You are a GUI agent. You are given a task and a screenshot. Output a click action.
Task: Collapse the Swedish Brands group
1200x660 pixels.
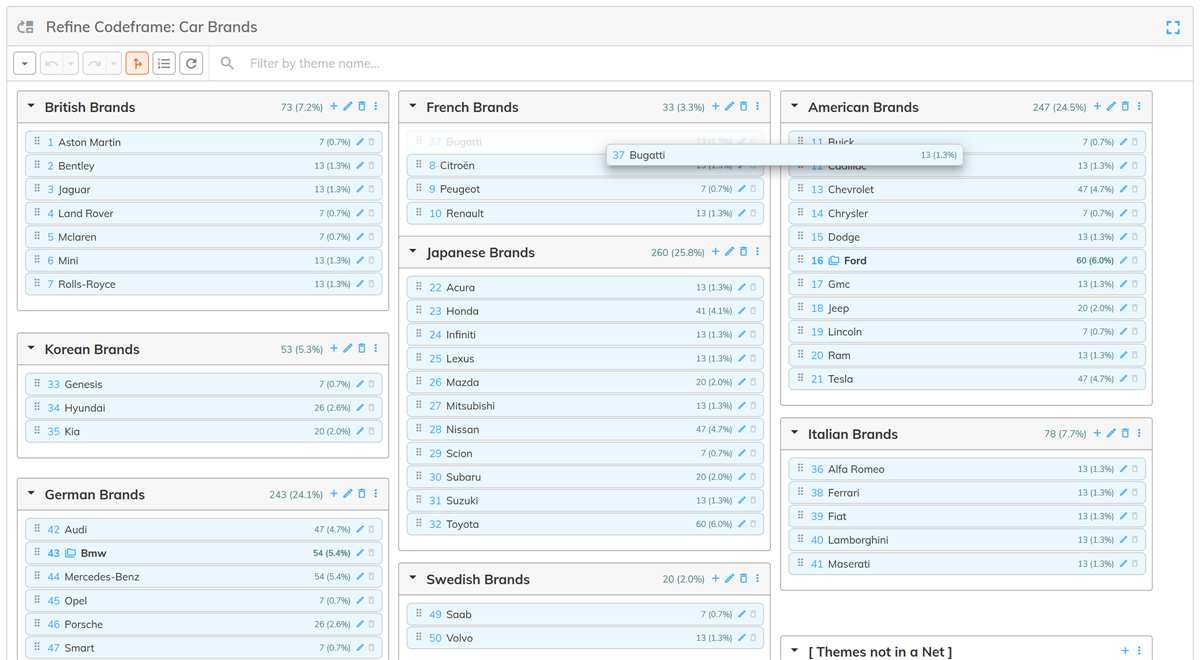[413, 579]
